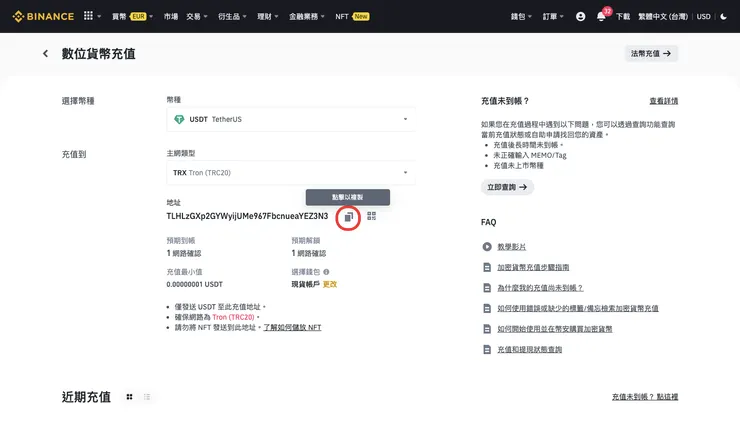Open the 如何使用錯誤或缺少的標籤 FAQ link

click(x=578, y=308)
